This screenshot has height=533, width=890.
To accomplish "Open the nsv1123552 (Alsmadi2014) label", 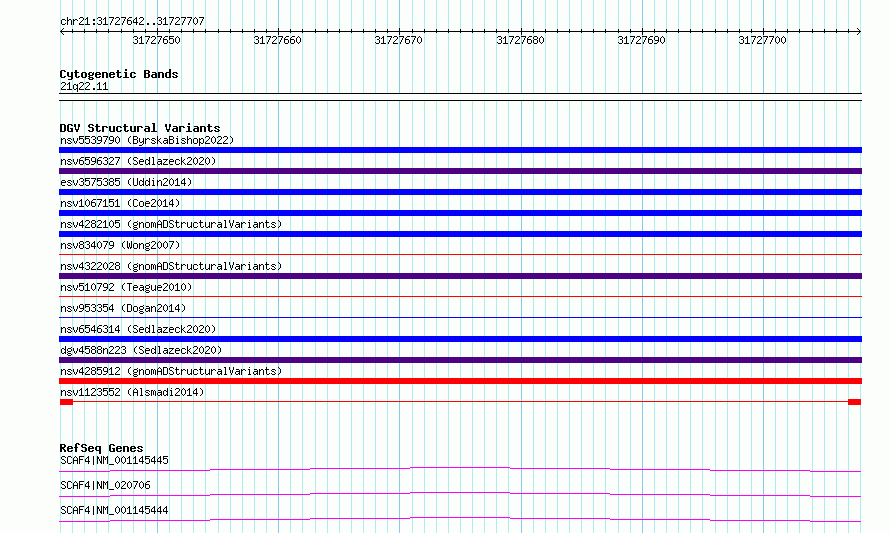I will tap(132, 392).
